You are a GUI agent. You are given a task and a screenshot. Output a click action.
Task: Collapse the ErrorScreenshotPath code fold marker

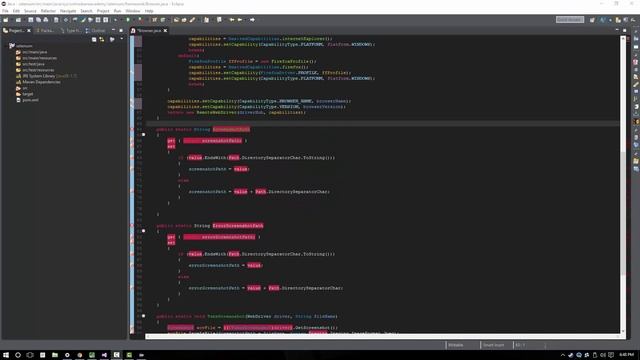point(143,231)
